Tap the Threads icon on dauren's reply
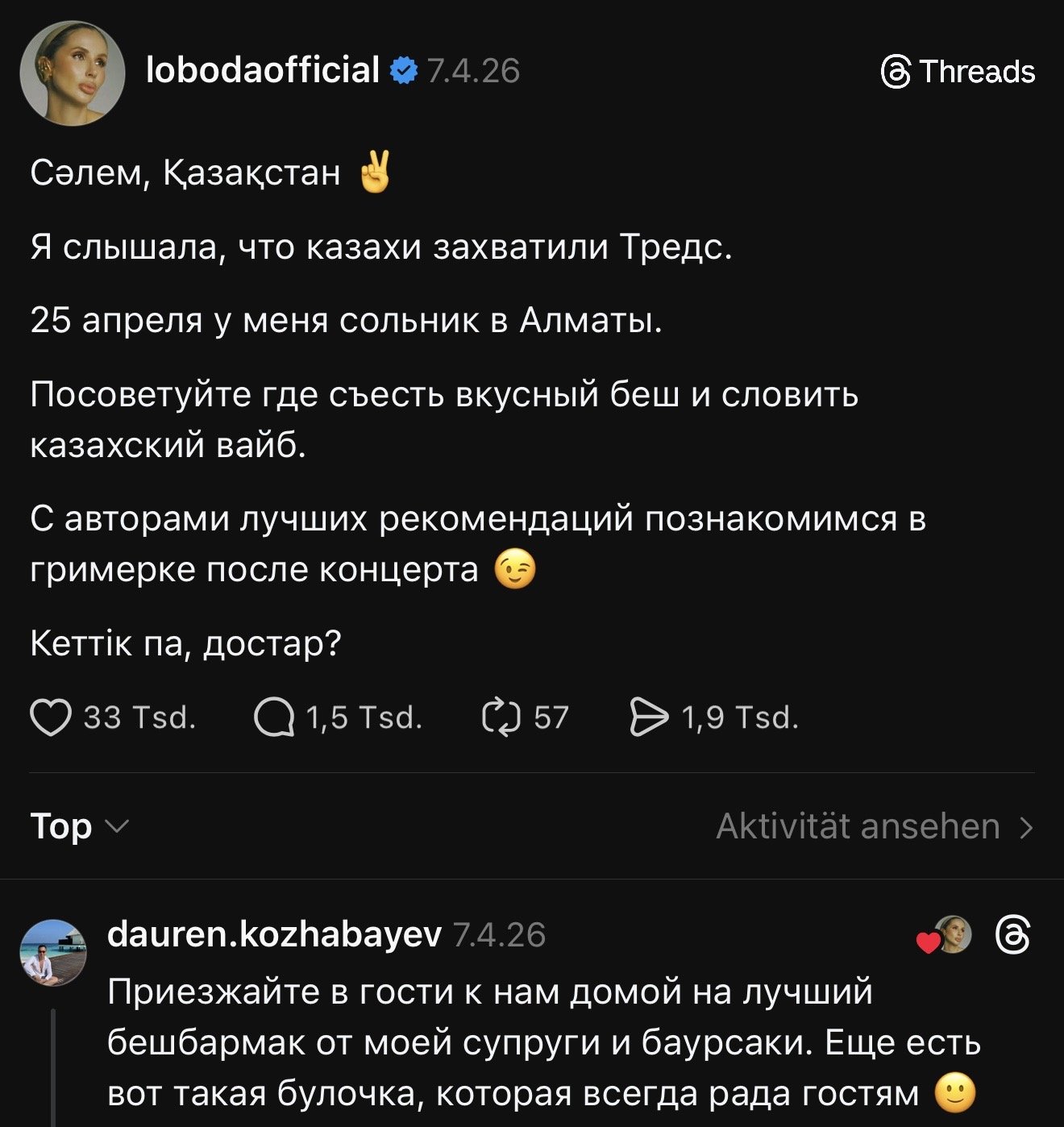Screen dimensions: 1064x1127 (x=1012, y=935)
